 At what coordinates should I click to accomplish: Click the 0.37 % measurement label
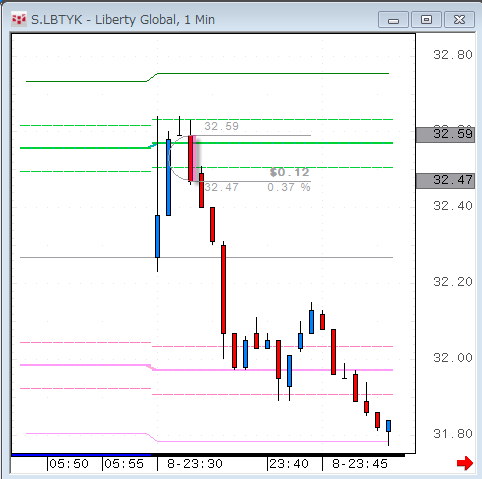click(x=289, y=187)
